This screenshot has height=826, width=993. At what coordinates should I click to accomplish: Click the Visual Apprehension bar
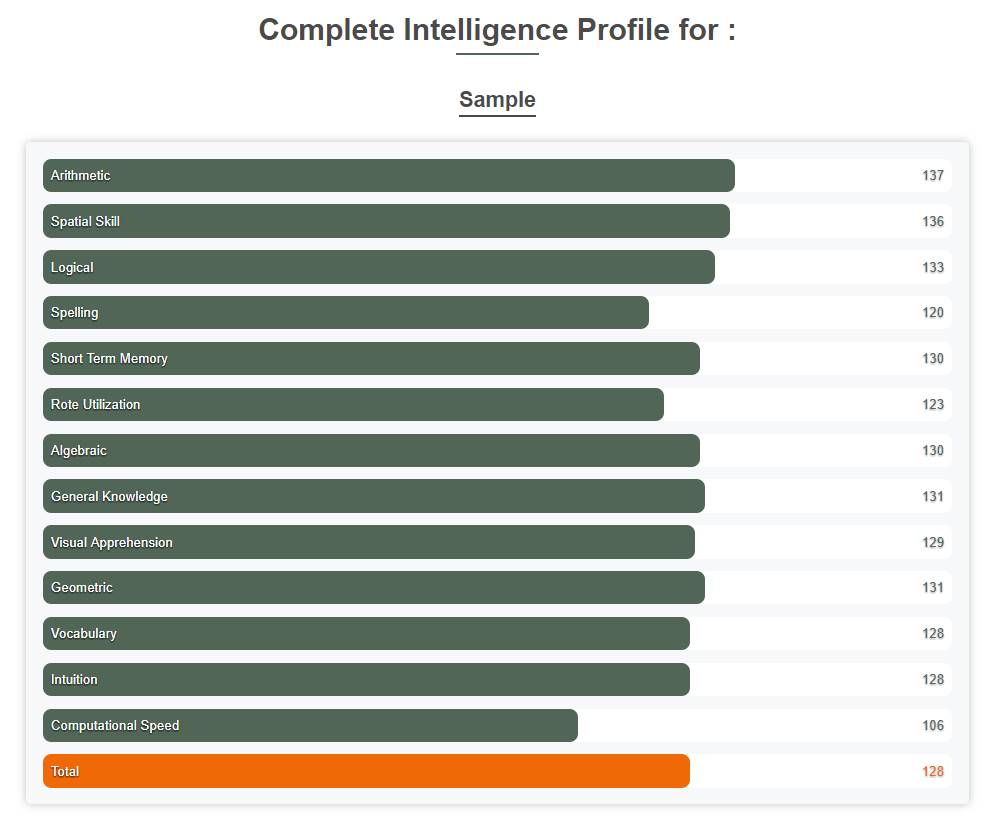pos(369,542)
